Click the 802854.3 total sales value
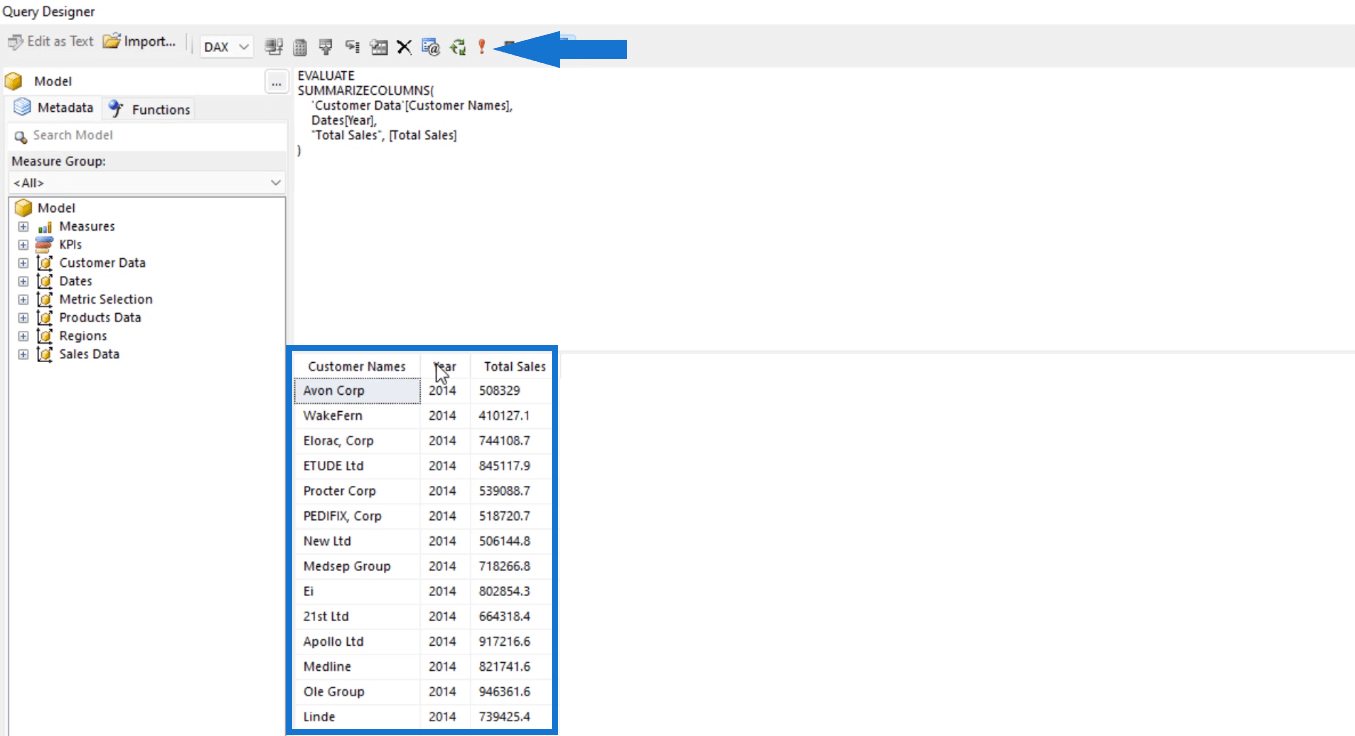Screen dimensions: 1355x736 [511, 591]
